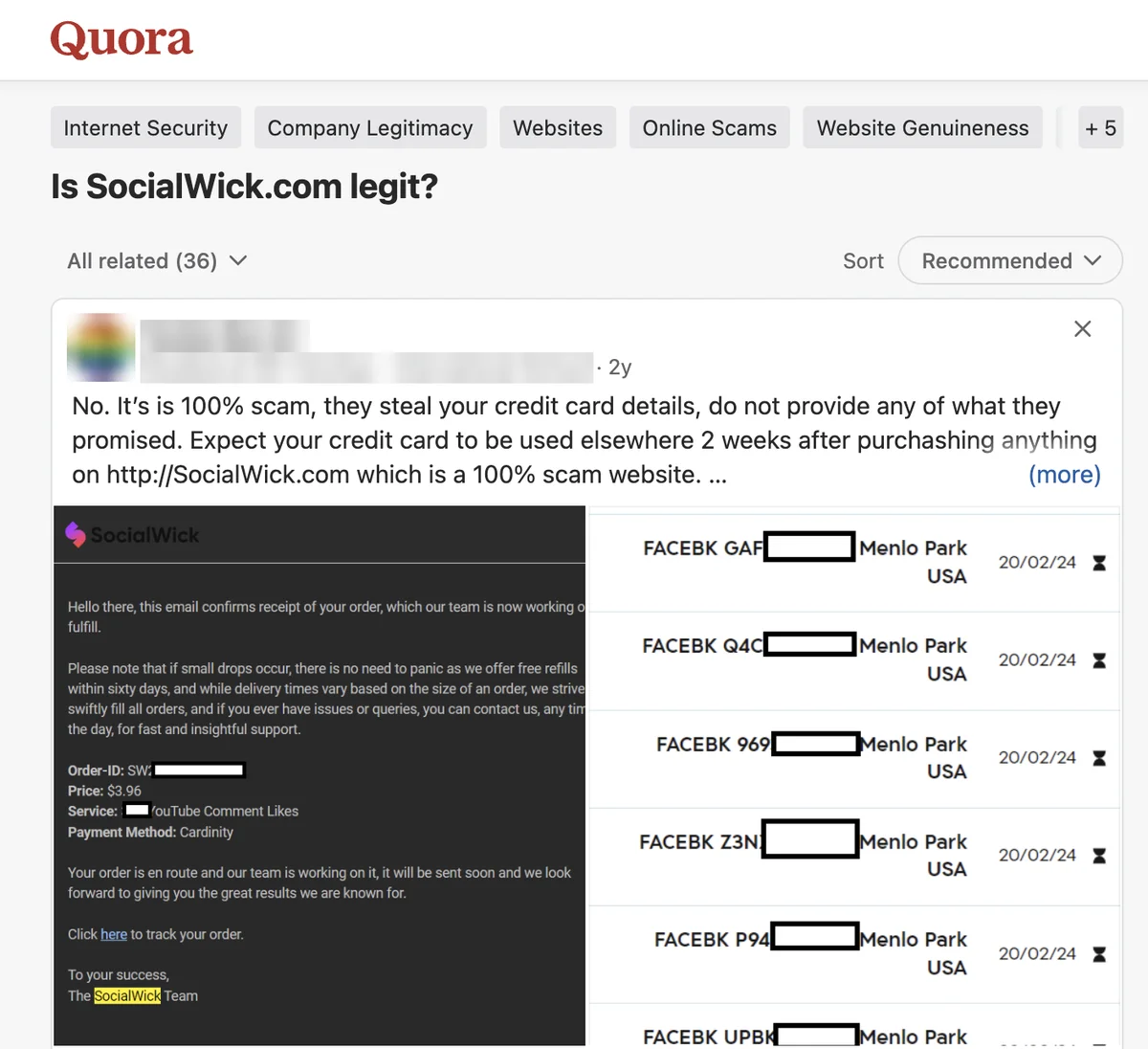Click the http://SocialWick.com link in answer

pyautogui.click(x=228, y=475)
